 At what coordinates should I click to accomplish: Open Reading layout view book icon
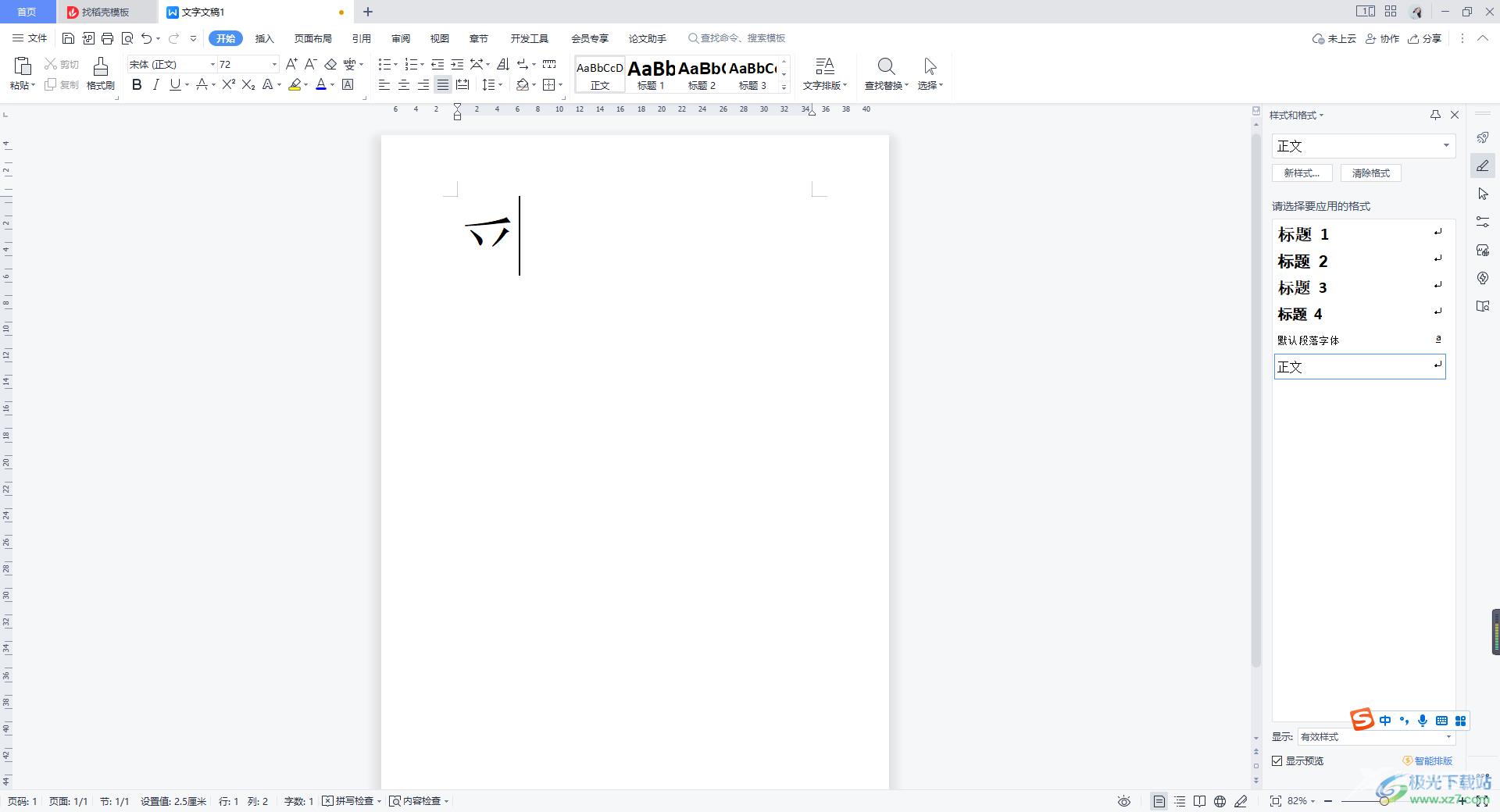pos(1199,801)
